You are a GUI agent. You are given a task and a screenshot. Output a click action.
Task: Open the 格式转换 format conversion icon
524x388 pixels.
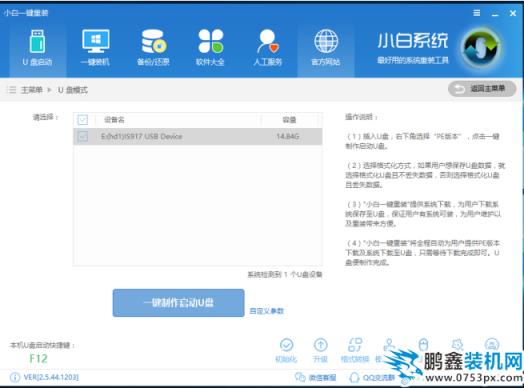[355, 345]
